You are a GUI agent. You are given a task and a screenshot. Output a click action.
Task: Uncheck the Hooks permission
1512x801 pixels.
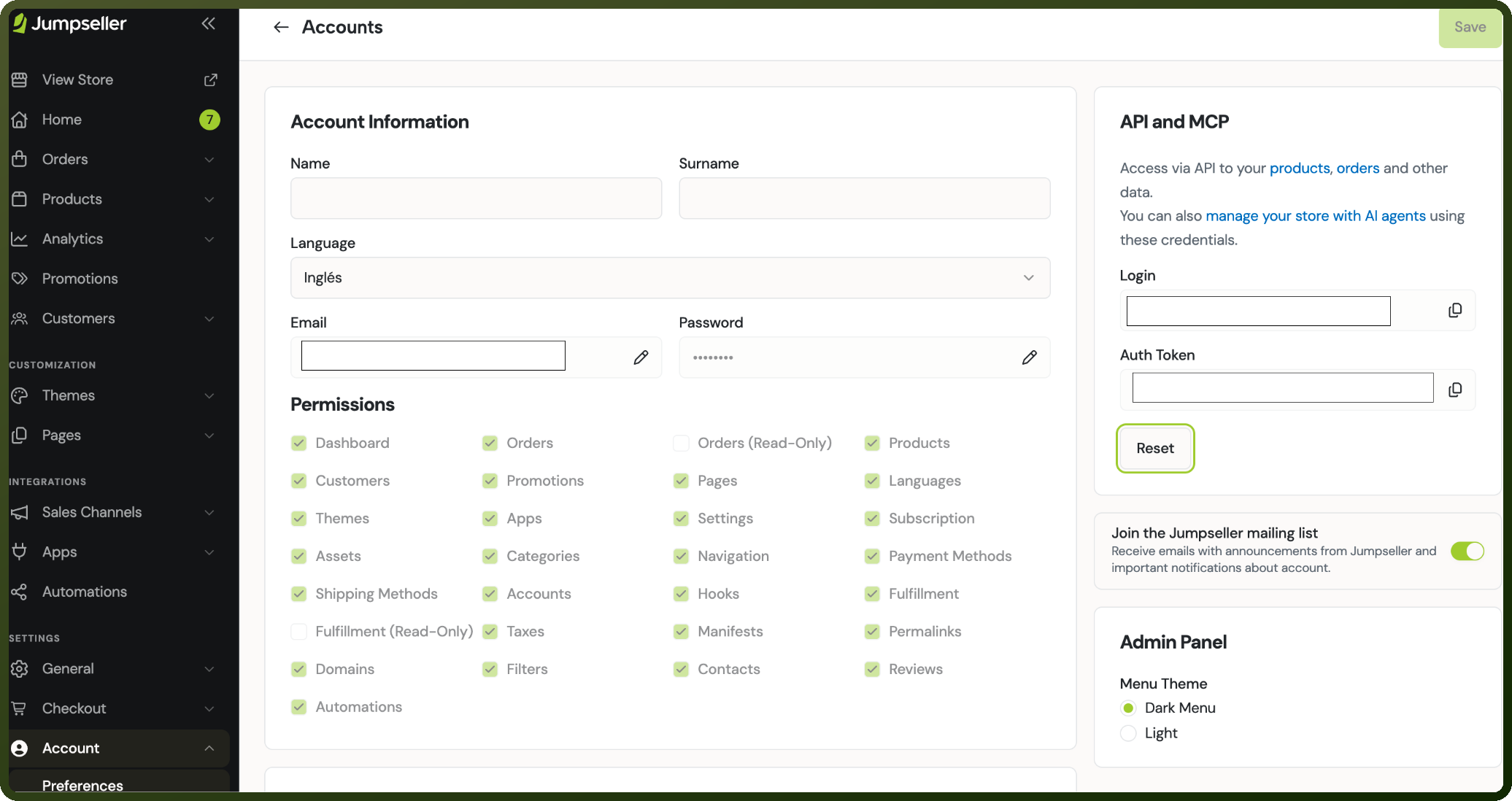coord(681,594)
